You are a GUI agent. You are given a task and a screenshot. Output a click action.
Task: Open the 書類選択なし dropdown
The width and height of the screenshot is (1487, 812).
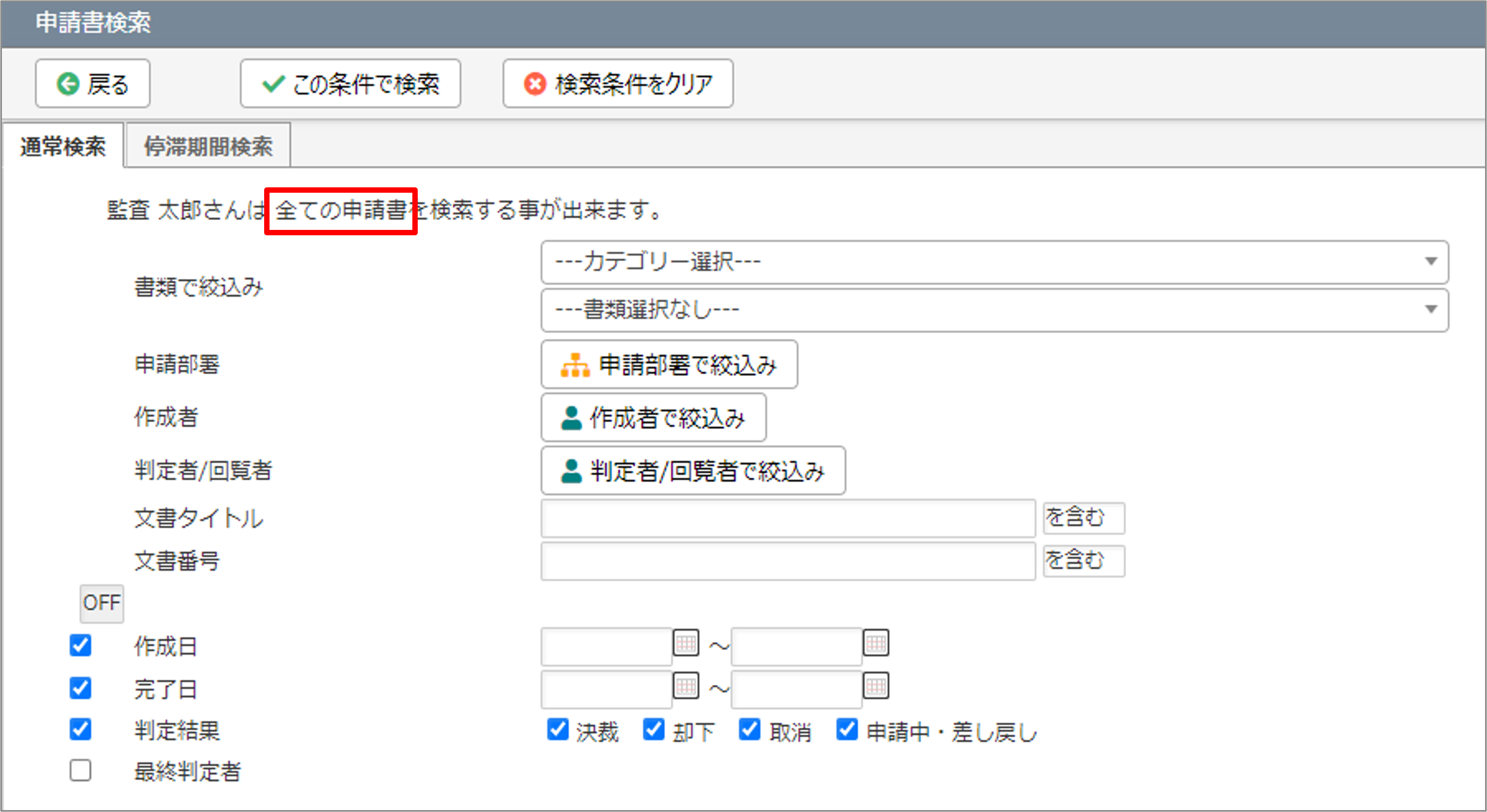[994, 310]
